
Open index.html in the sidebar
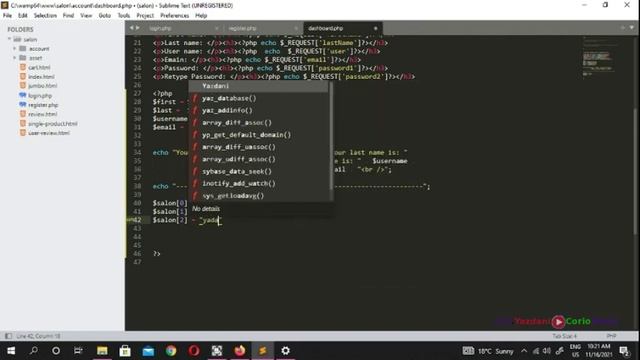point(41,77)
